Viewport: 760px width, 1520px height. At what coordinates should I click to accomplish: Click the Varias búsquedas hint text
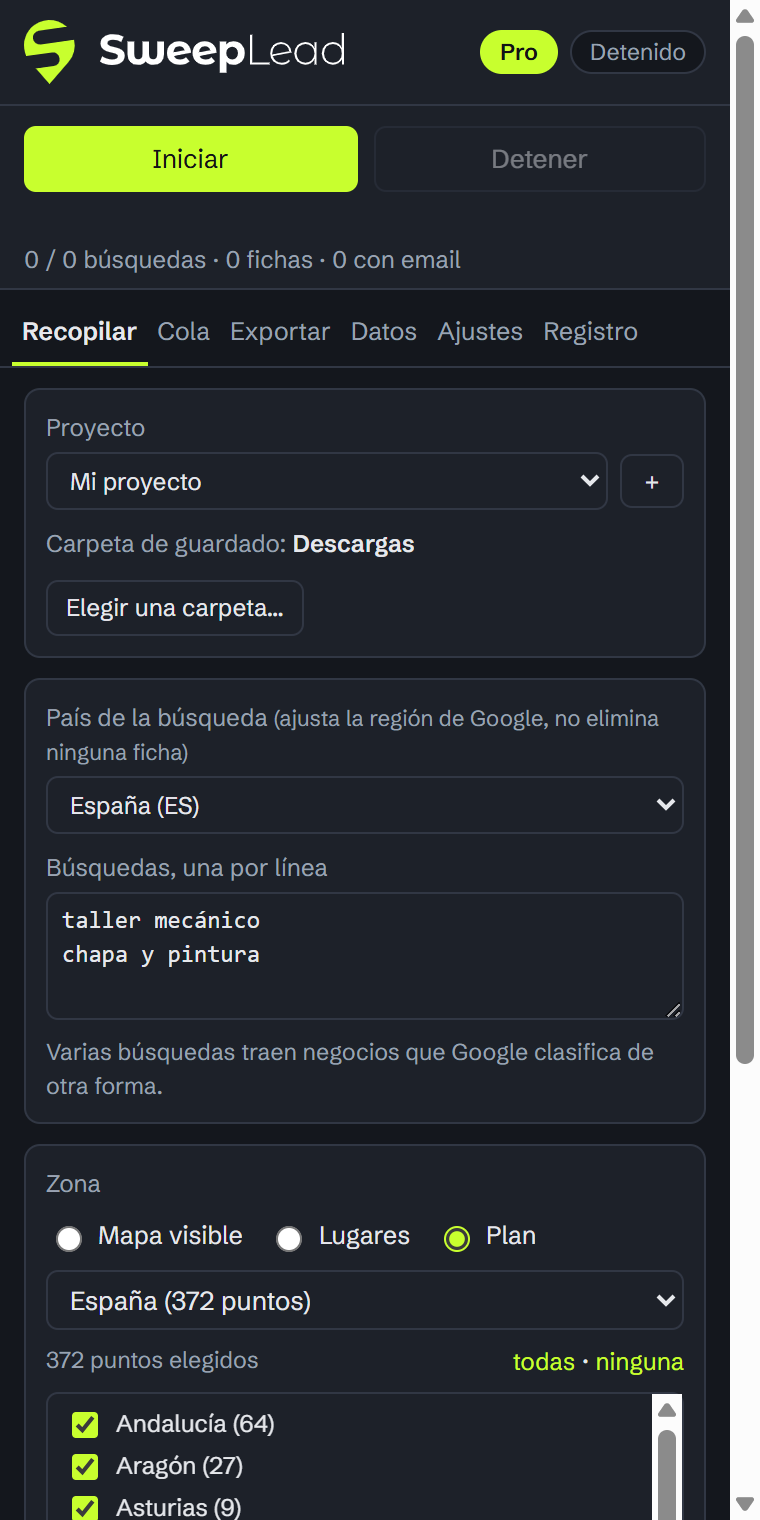[x=350, y=1069]
